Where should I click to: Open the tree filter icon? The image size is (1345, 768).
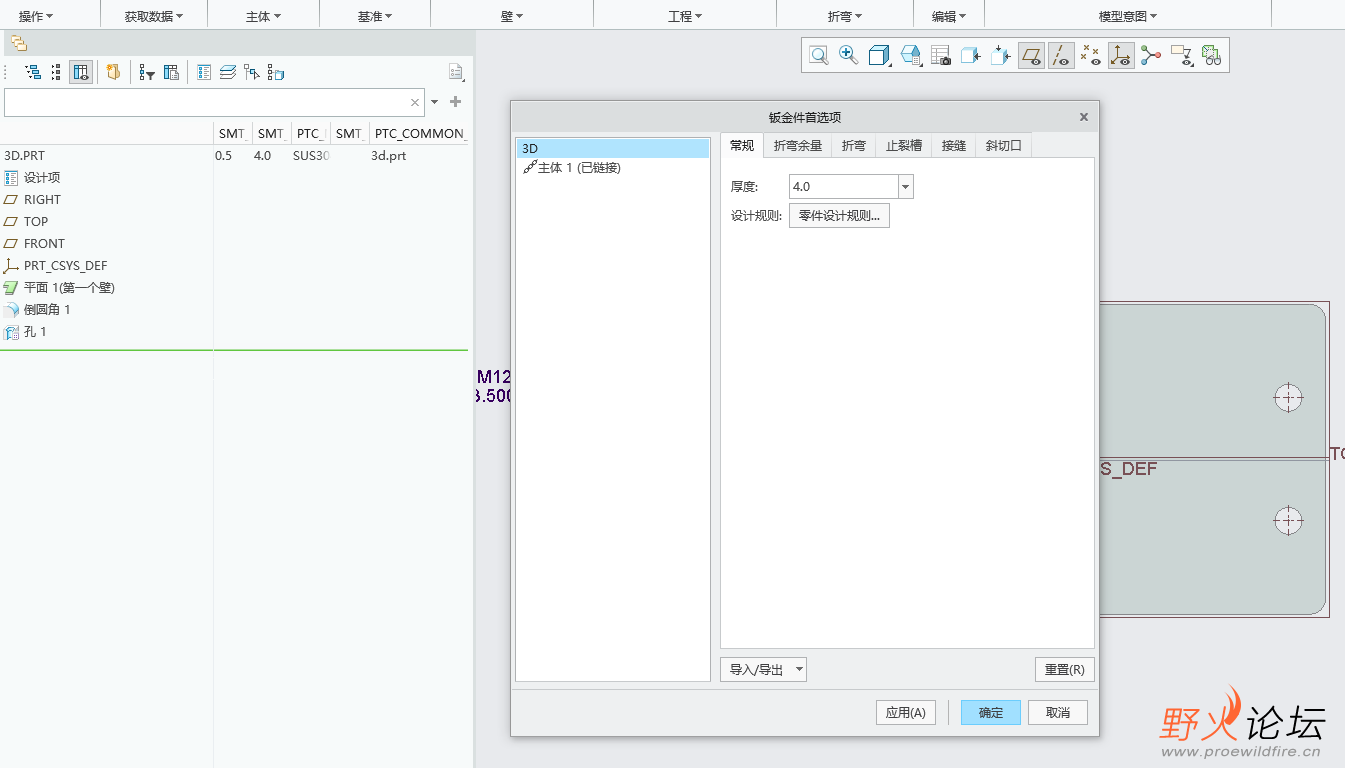pyautogui.click(x=147, y=72)
